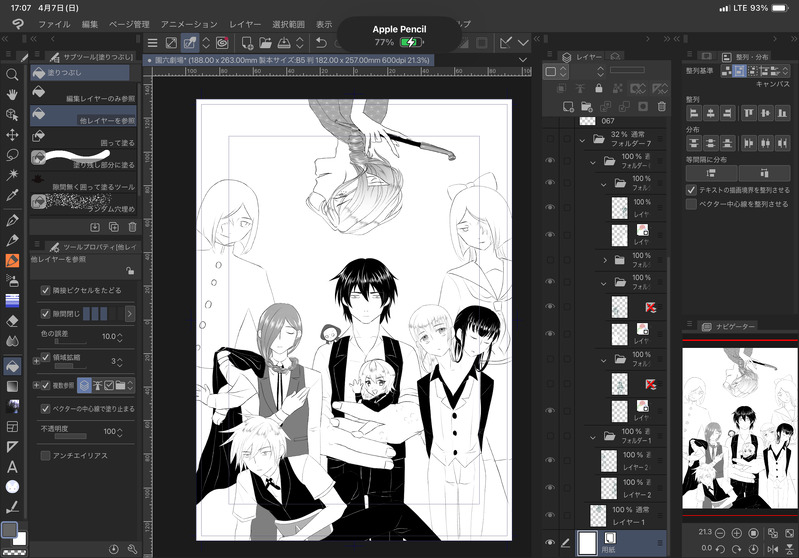Uncheck テキストの描画境界を整列させる
Screen dimensions: 799x558
pyautogui.click(x=691, y=190)
